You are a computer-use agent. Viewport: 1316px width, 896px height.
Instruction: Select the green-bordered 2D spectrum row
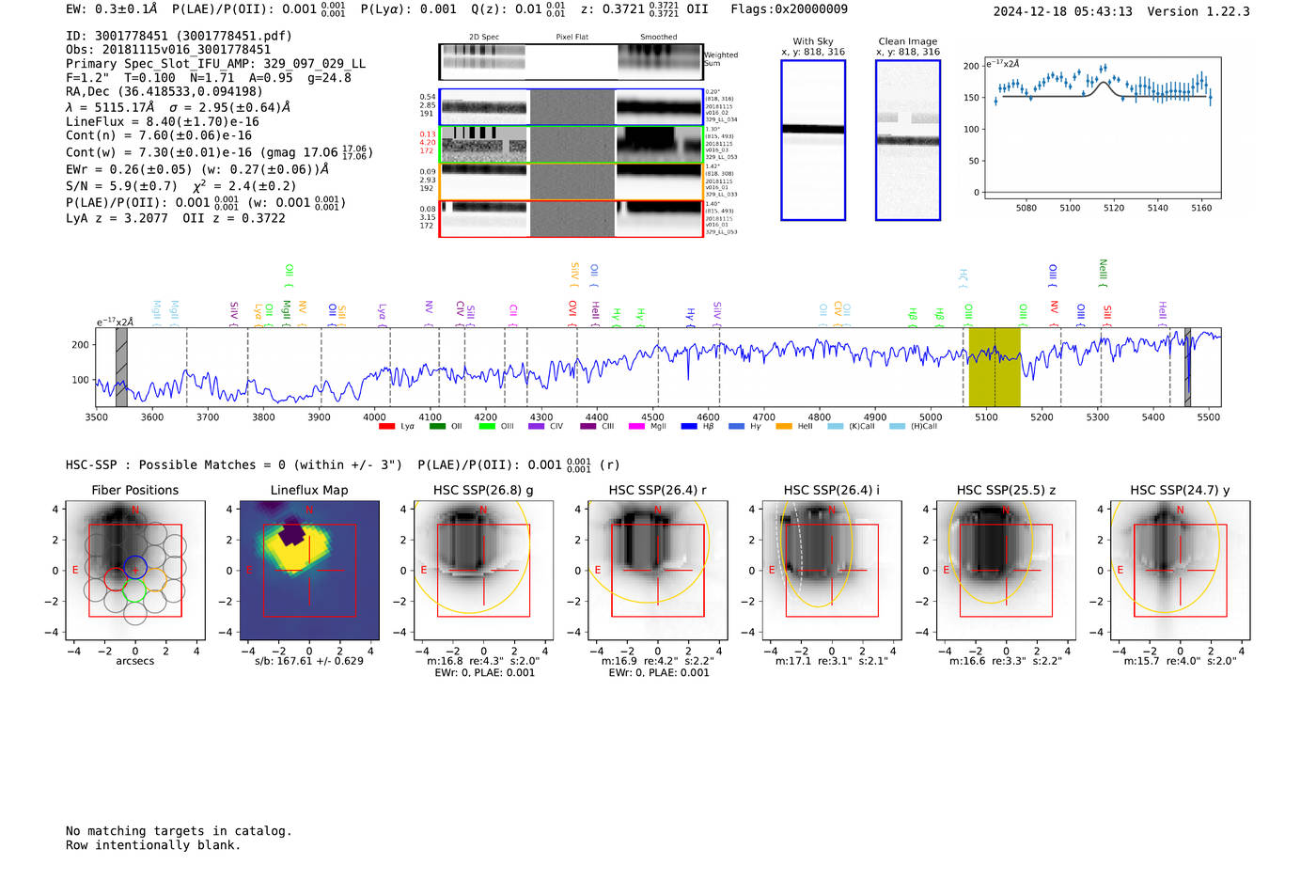(572, 145)
